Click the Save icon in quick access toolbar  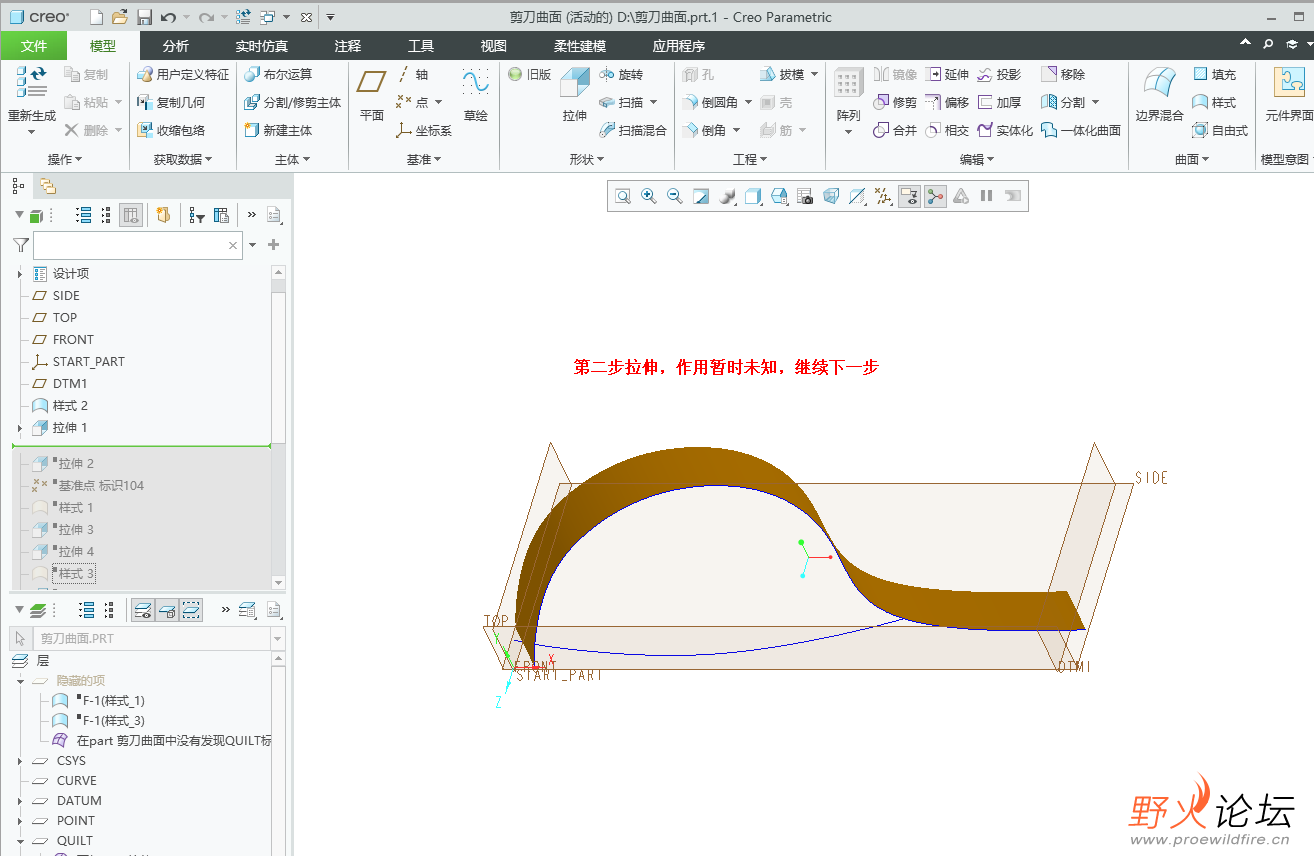pyautogui.click(x=144, y=17)
